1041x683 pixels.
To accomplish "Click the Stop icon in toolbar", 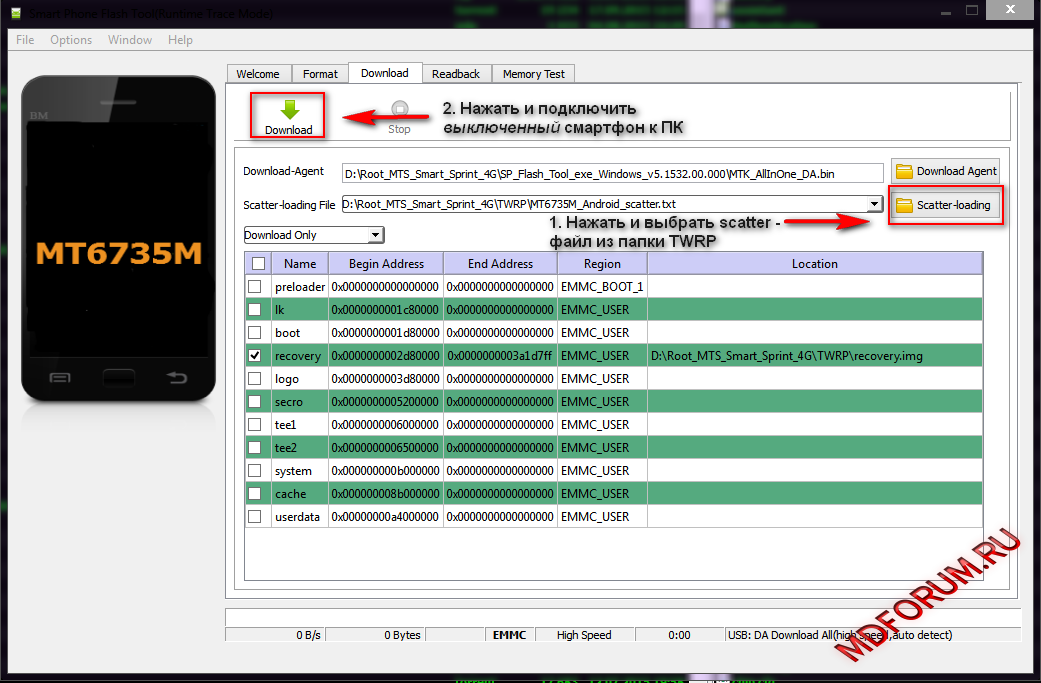I will (399, 110).
